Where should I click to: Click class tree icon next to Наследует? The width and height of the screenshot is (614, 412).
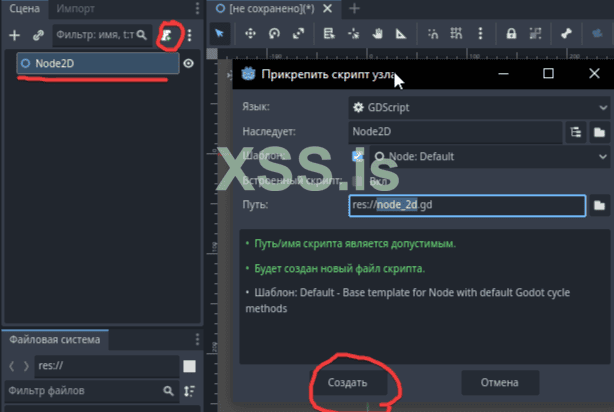576,132
